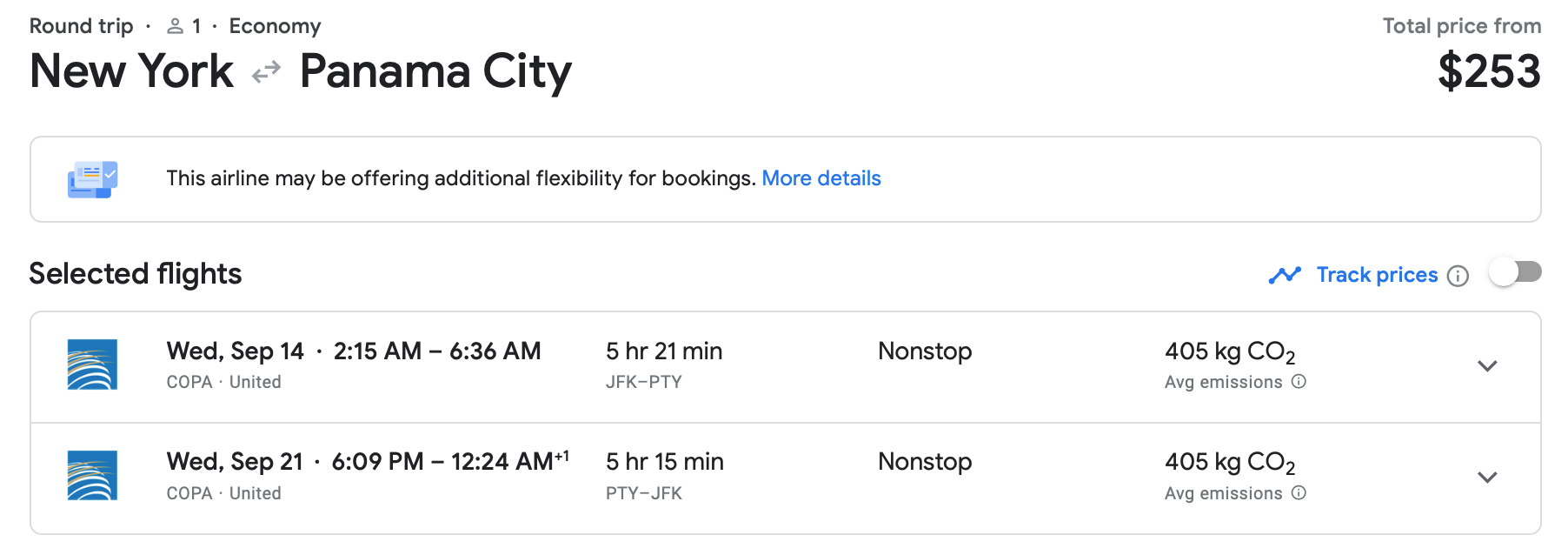Click the price tracking graph icon
This screenshot has width=1568, height=555.
click(x=1285, y=275)
